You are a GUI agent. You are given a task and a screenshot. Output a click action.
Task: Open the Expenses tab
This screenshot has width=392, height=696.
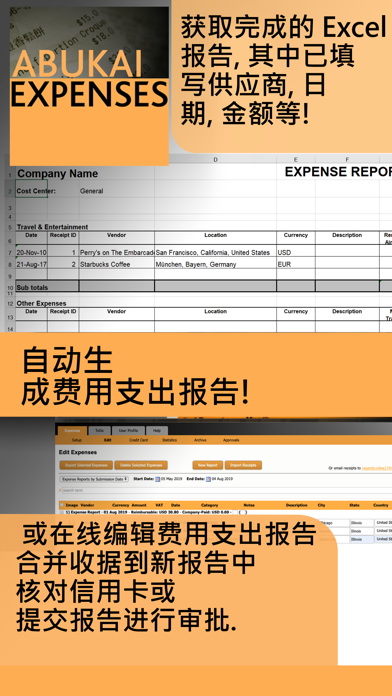[72, 431]
